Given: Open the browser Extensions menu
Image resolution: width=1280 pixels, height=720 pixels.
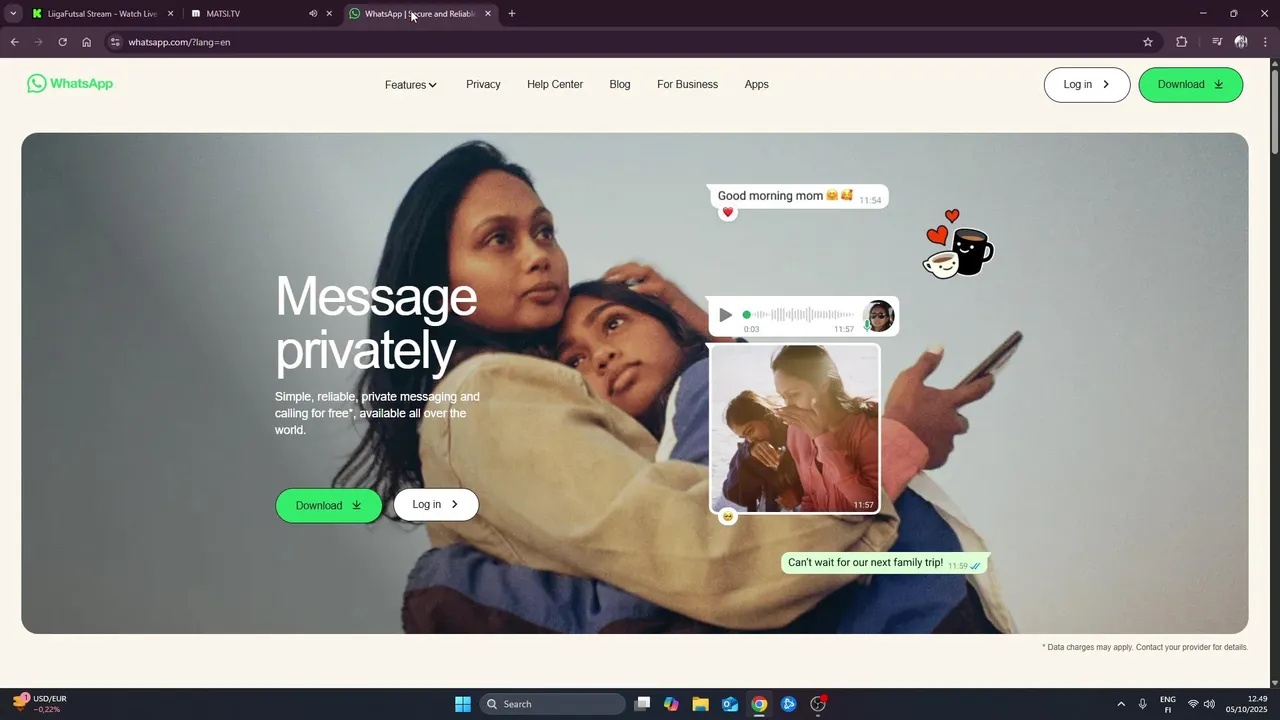Looking at the screenshot, I should [1182, 42].
